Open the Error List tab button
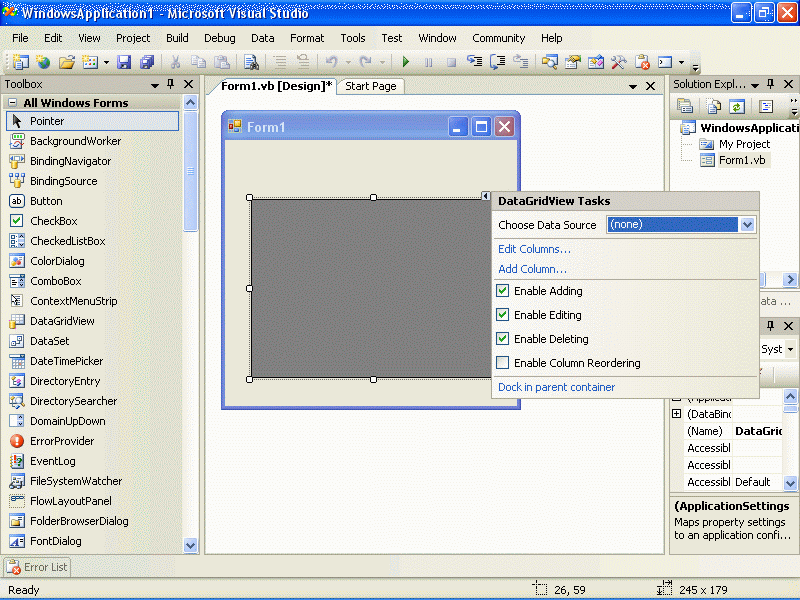800x600 pixels. click(x=37, y=567)
